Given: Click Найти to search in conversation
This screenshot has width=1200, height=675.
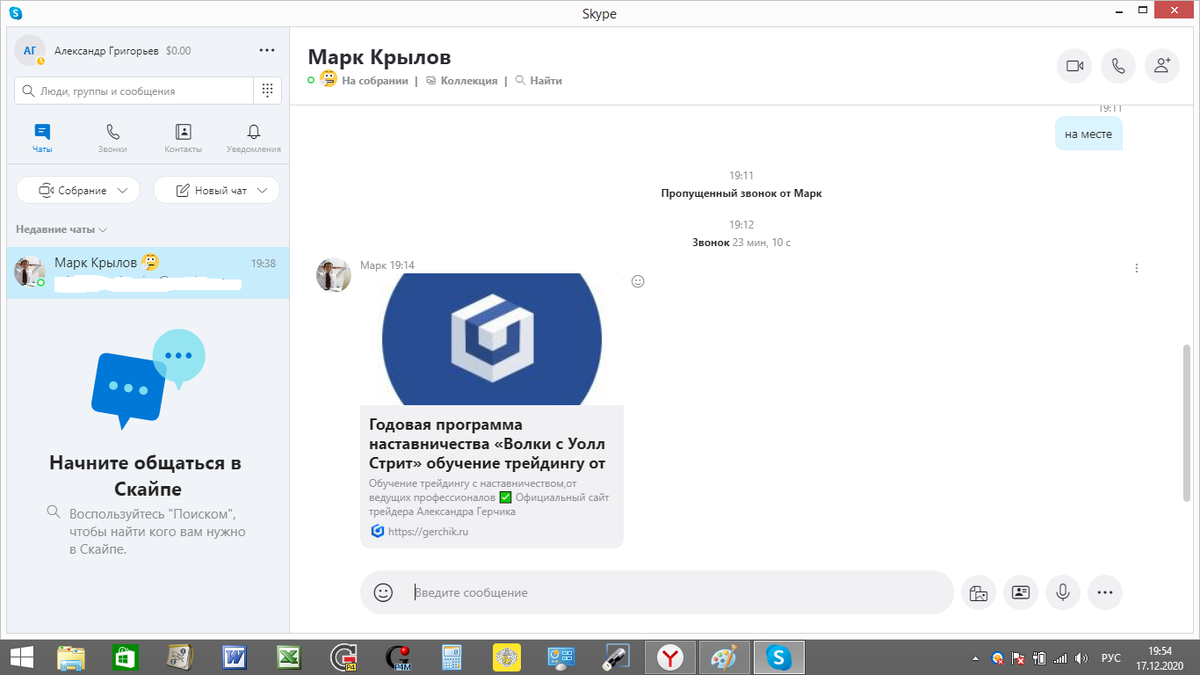Looking at the screenshot, I should click(539, 81).
